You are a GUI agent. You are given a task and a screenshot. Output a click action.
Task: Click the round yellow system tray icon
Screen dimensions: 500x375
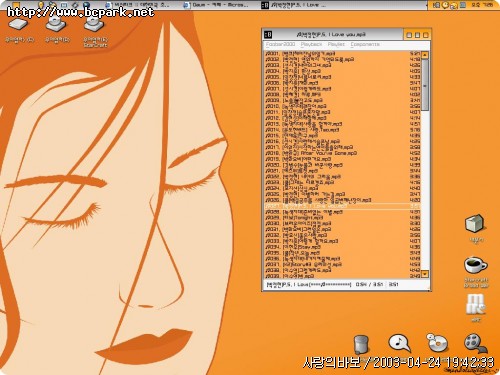pos(445,5)
